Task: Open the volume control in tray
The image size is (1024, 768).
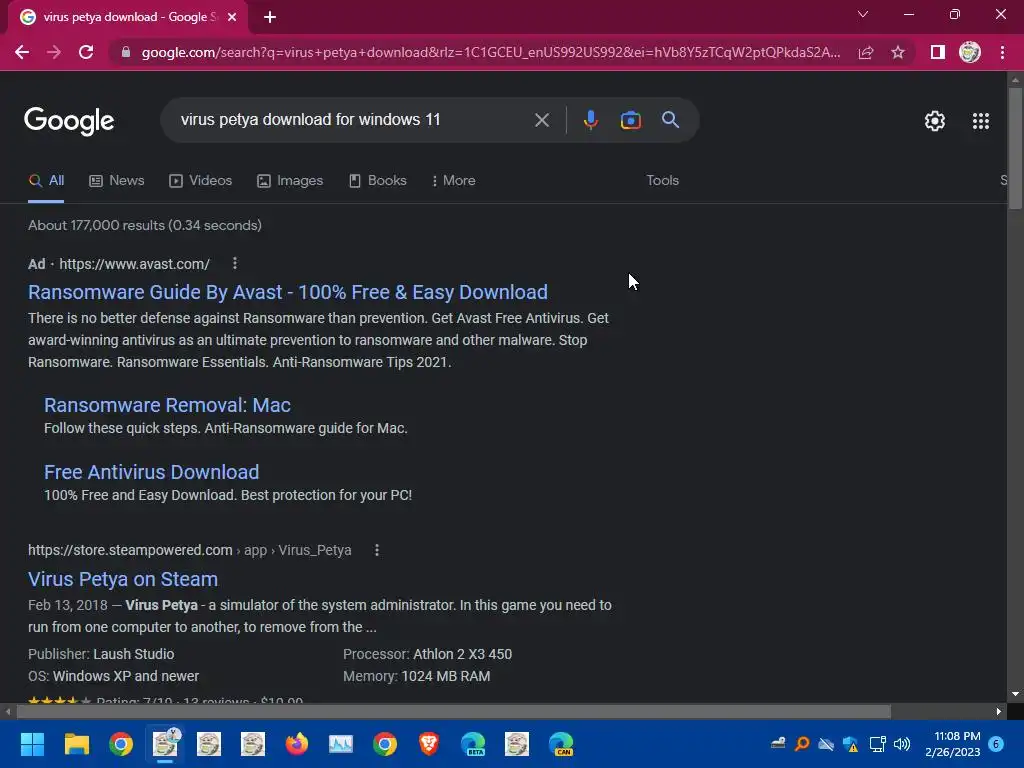Action: coord(902,744)
